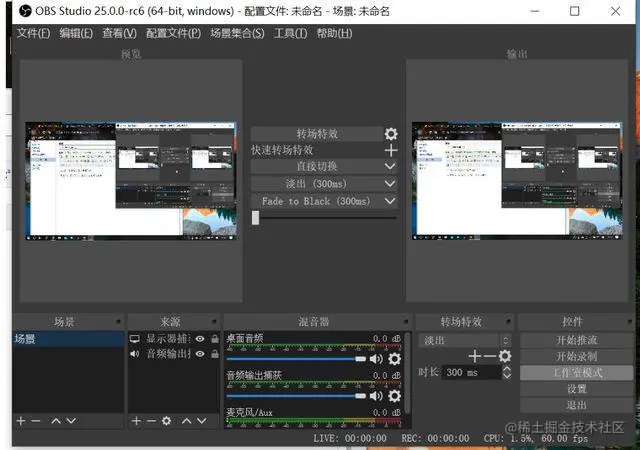The image size is (640, 450).
Task: Add a new scene in the 场景 panel
Action: (x=21, y=421)
